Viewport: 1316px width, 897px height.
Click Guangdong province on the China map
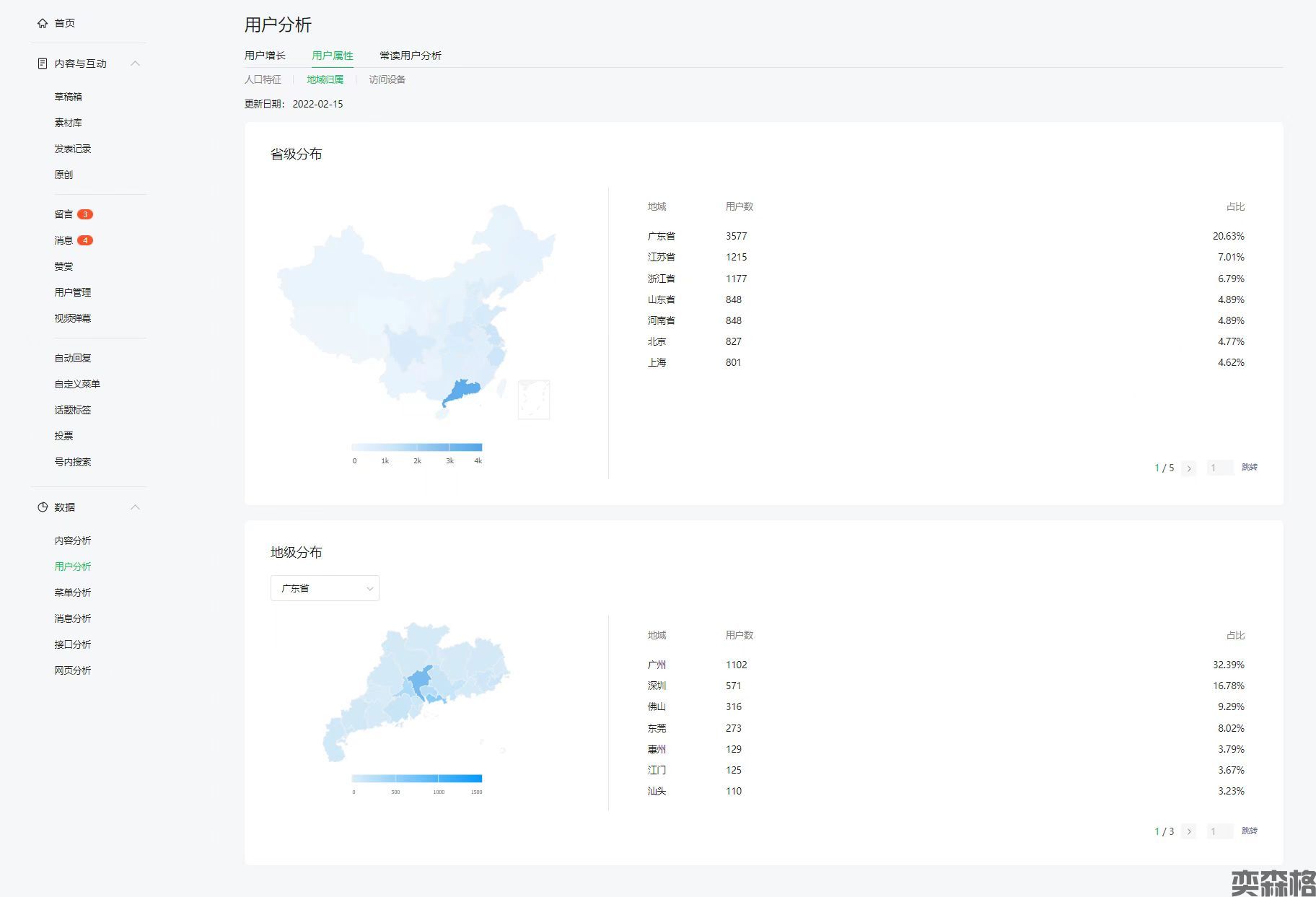pyautogui.click(x=462, y=392)
